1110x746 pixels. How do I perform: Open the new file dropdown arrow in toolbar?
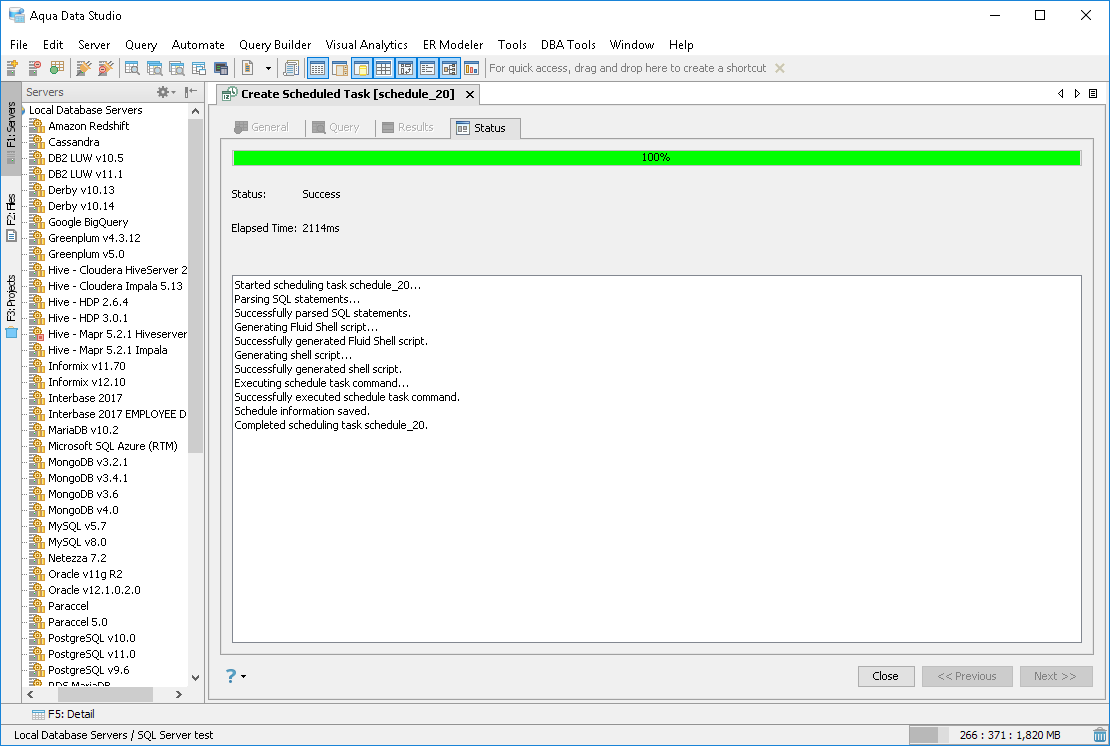(x=268, y=68)
